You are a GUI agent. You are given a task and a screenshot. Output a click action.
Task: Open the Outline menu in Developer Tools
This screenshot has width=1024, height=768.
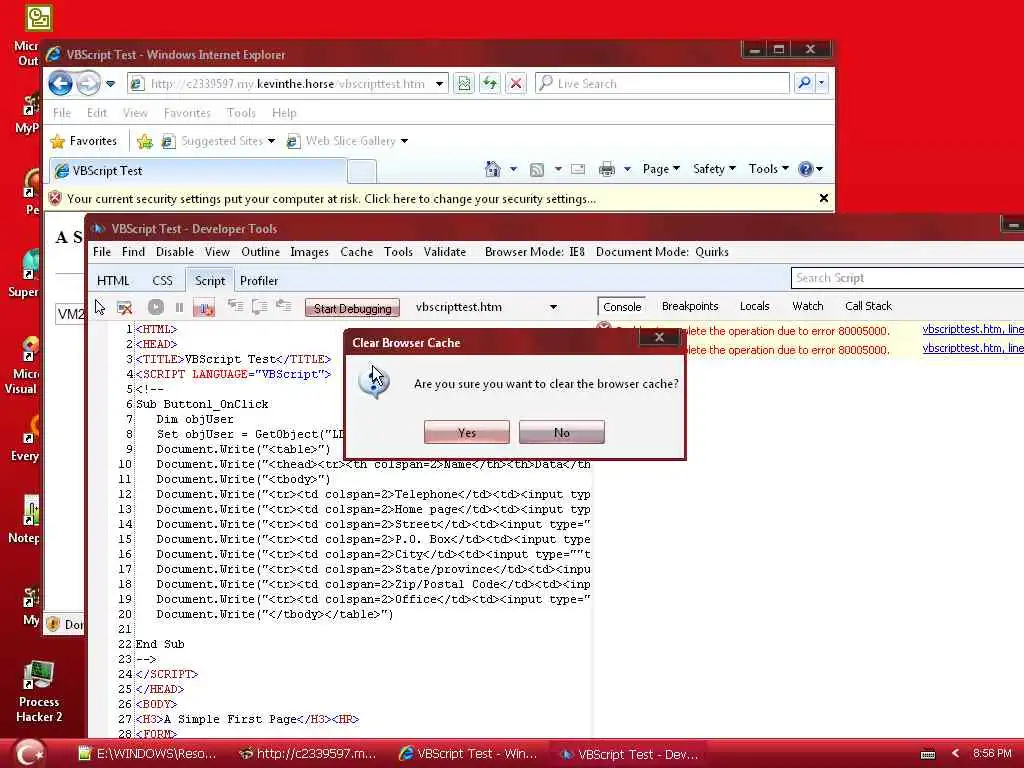(261, 252)
